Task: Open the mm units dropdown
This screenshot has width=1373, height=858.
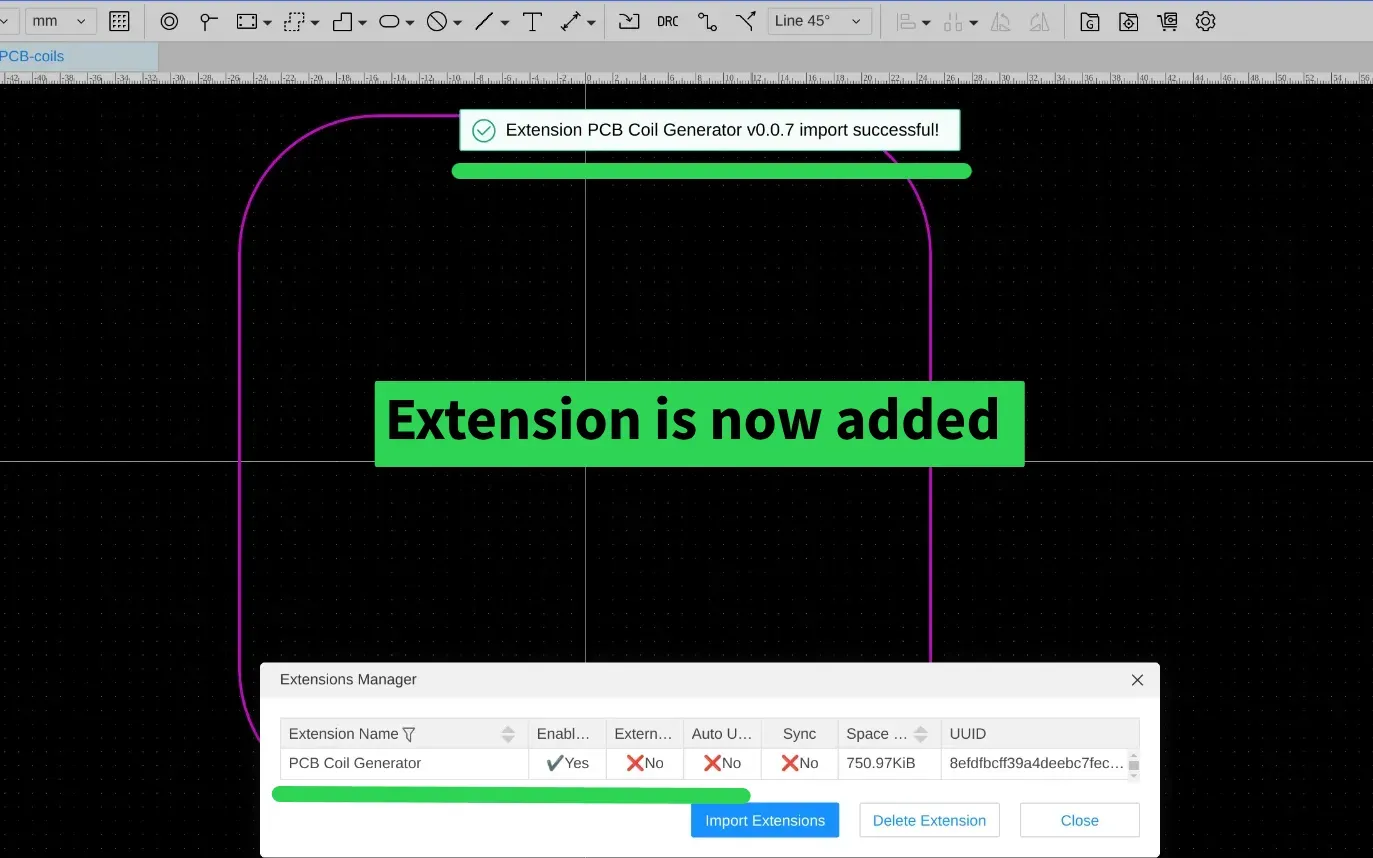Action: [x=60, y=21]
